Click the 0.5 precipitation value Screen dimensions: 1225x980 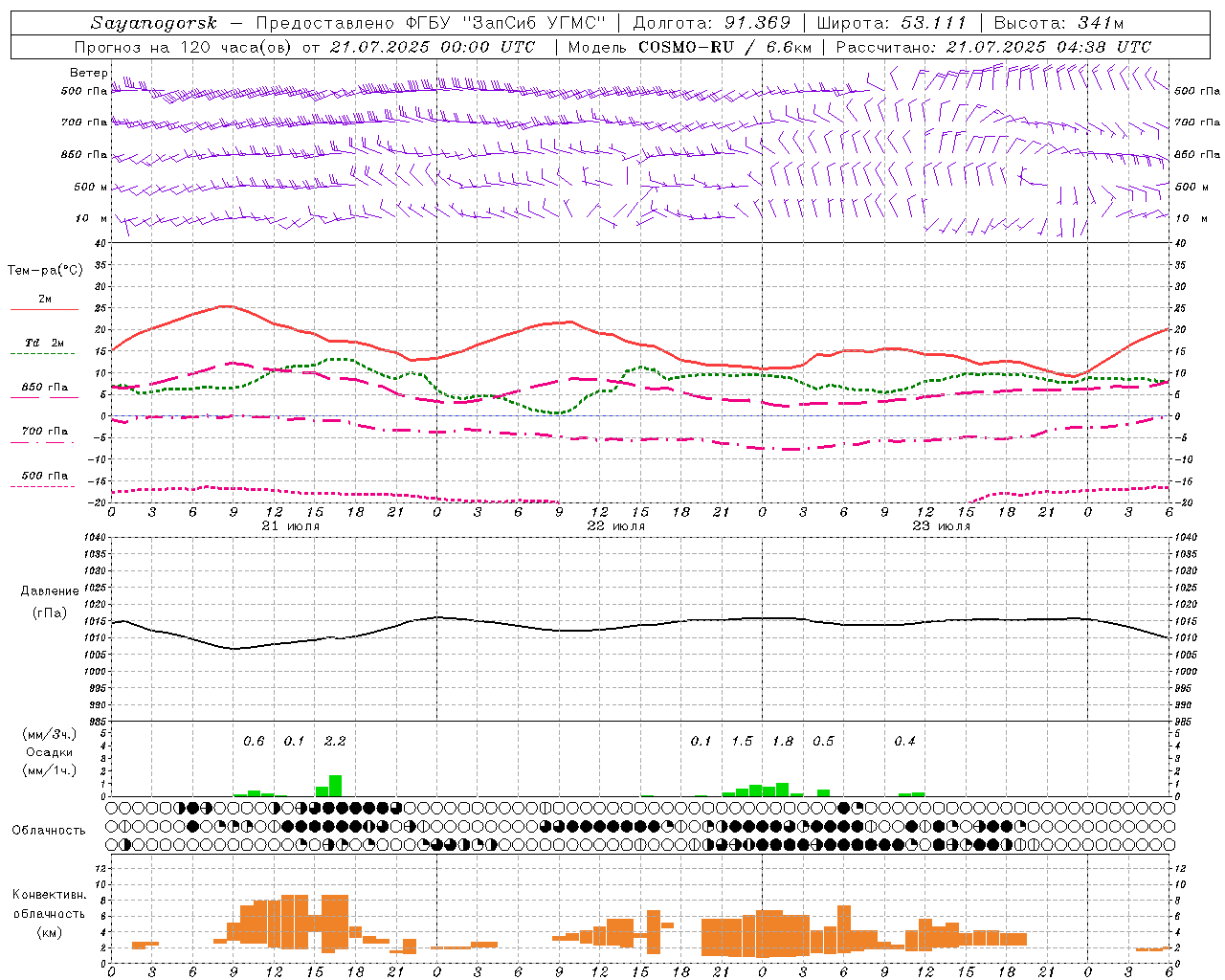click(823, 741)
